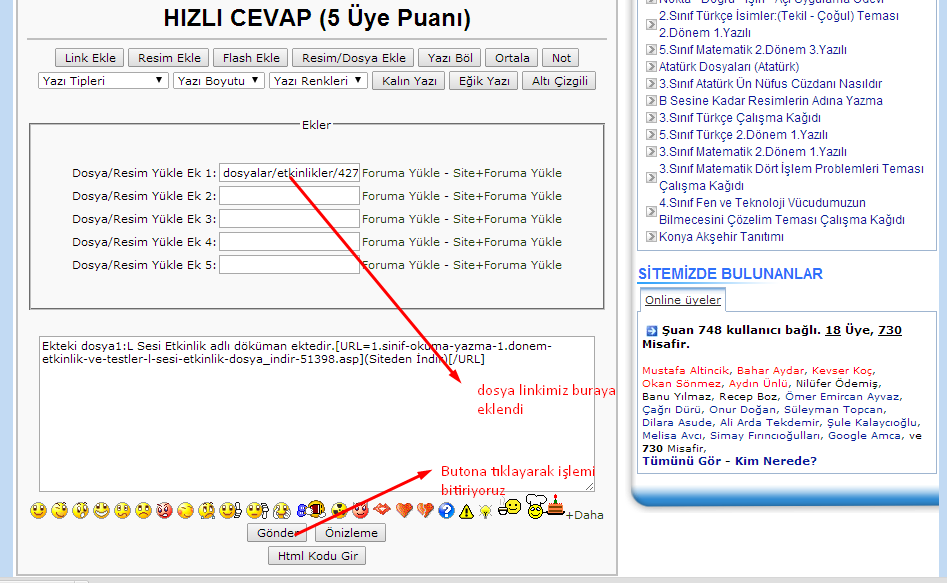Screen dimensions: 947x583
Task: Click the Ek 2 file upload field
Action: [x=289, y=196]
